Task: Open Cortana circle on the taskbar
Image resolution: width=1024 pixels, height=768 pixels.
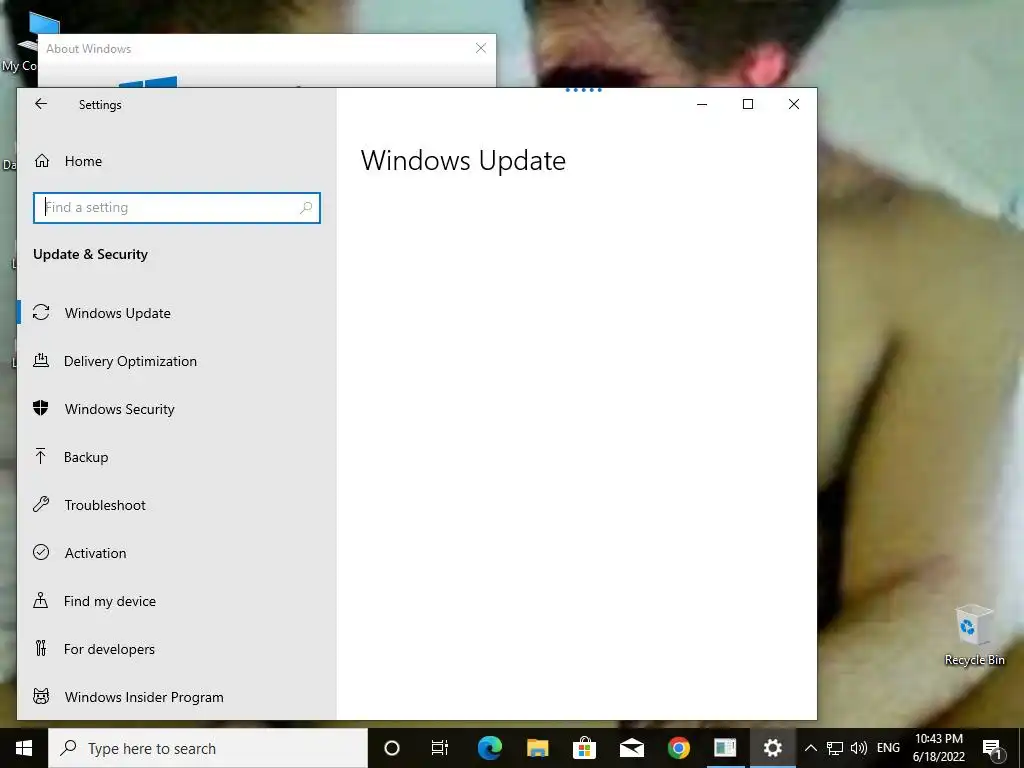Action: point(391,748)
